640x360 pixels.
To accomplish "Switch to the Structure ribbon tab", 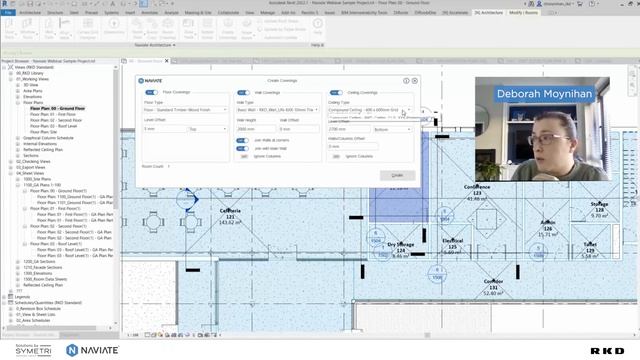I will [x=55, y=13].
